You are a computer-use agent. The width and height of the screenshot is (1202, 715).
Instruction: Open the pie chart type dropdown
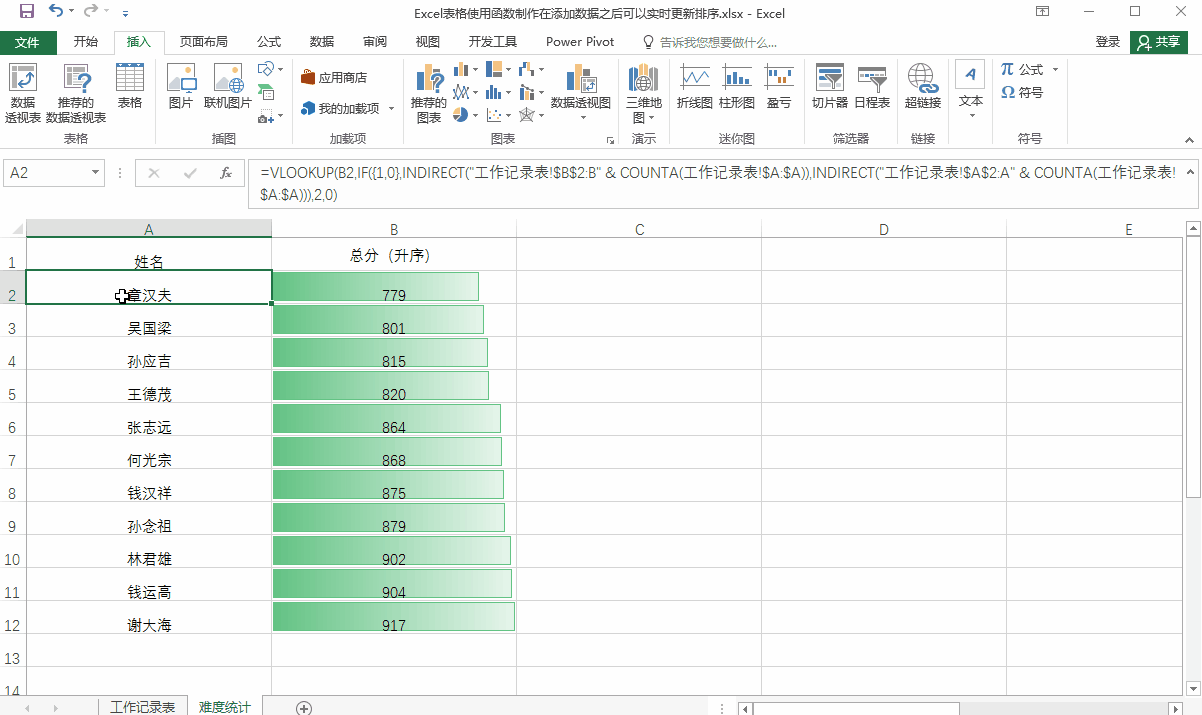(x=464, y=115)
